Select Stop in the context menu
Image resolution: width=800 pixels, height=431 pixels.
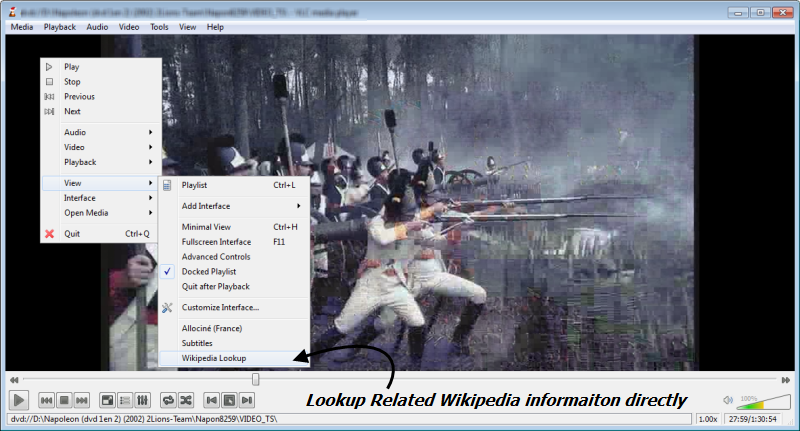[101, 82]
